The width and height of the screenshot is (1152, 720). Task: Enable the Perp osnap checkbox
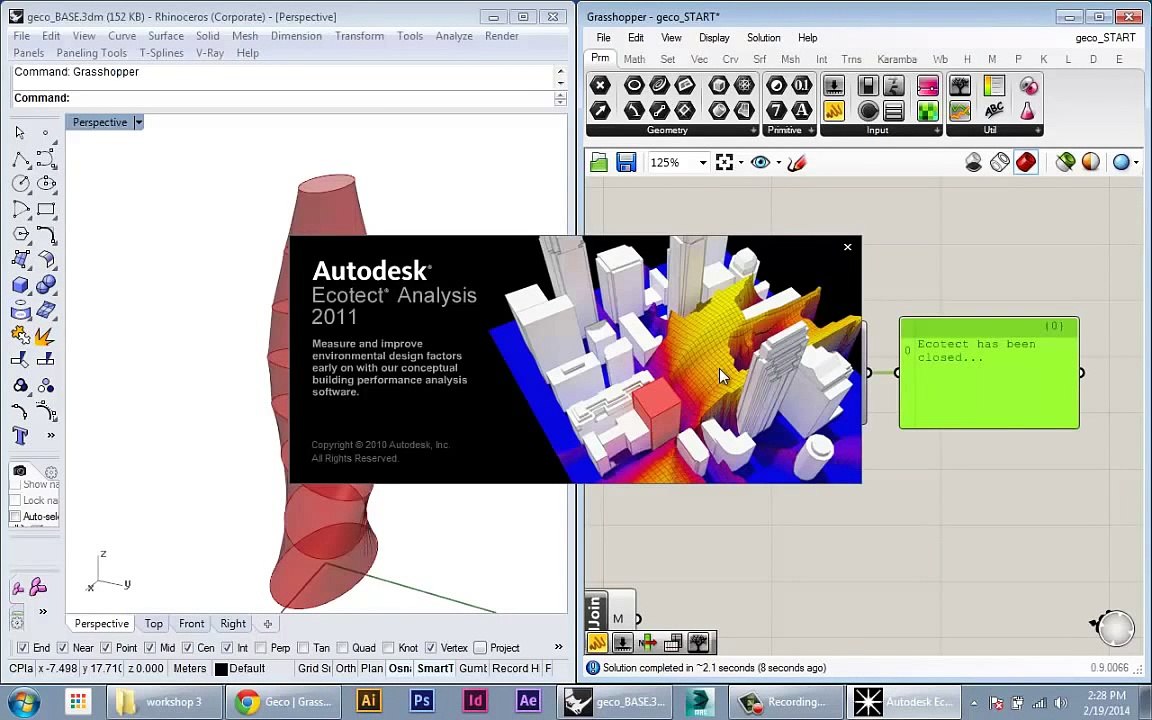tap(261, 647)
